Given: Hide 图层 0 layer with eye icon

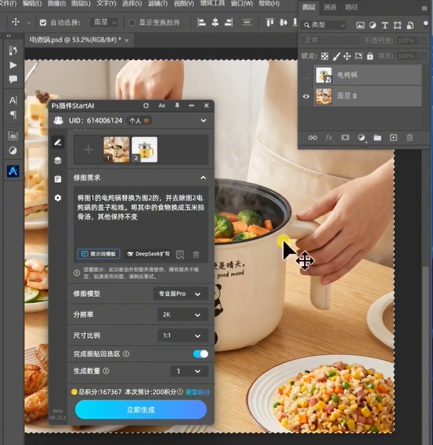Looking at the screenshot, I should (306, 96).
